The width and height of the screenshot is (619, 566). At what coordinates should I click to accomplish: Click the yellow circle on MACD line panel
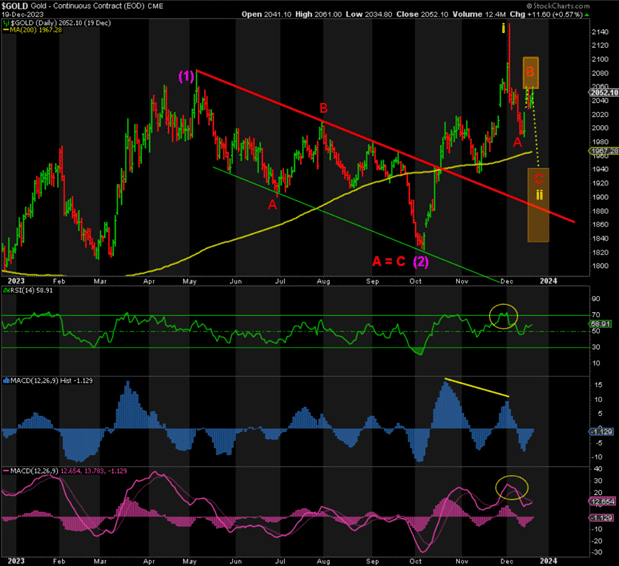[x=512, y=488]
